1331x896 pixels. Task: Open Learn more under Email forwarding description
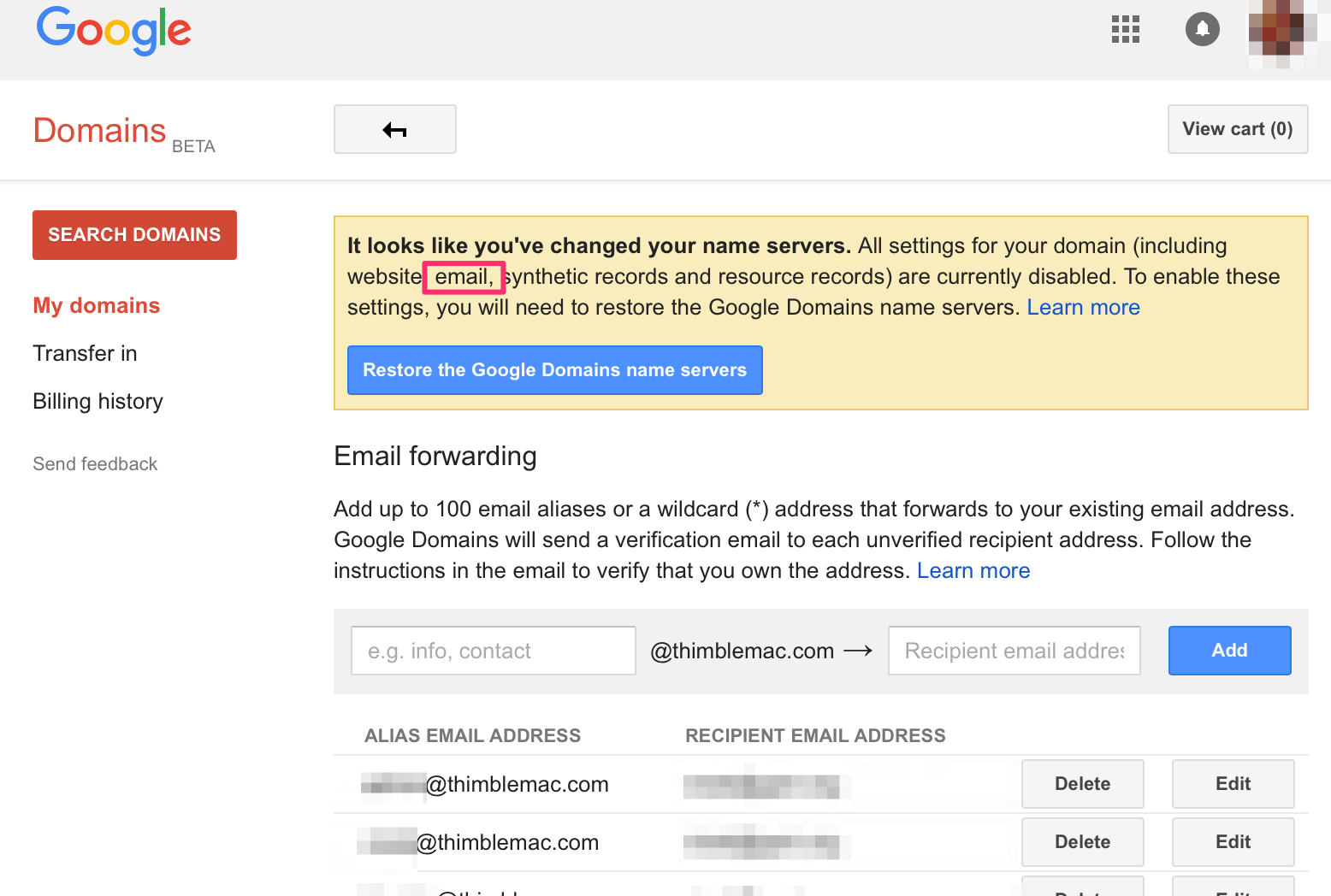[x=973, y=570]
